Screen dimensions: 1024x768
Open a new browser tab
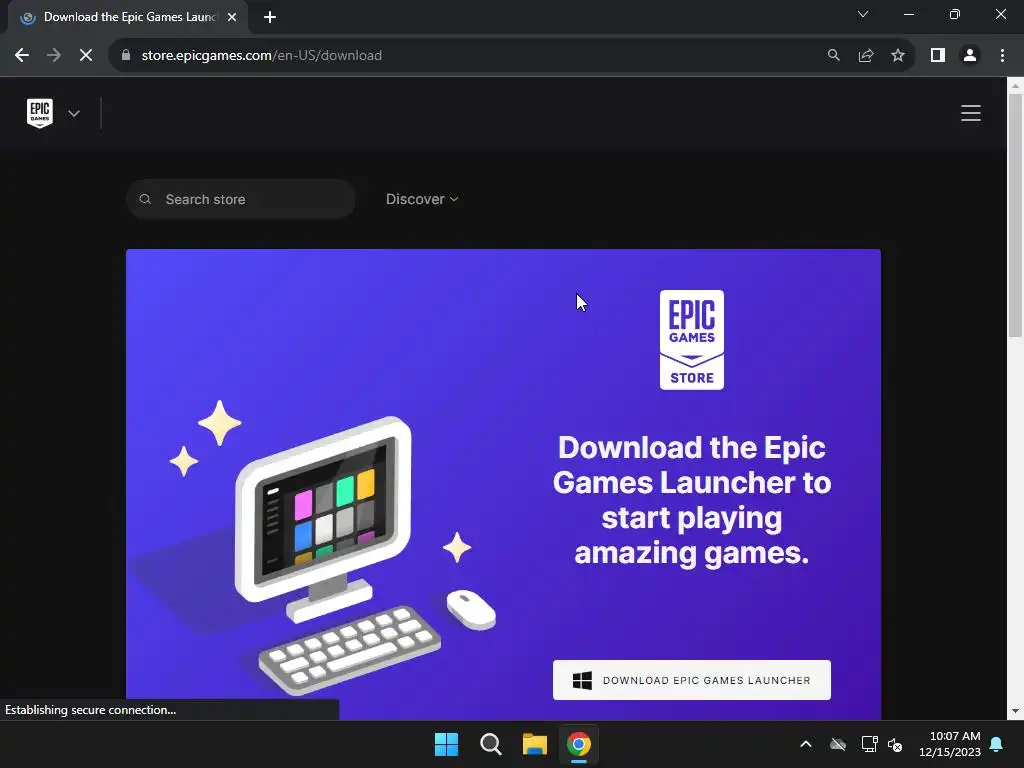pos(270,17)
